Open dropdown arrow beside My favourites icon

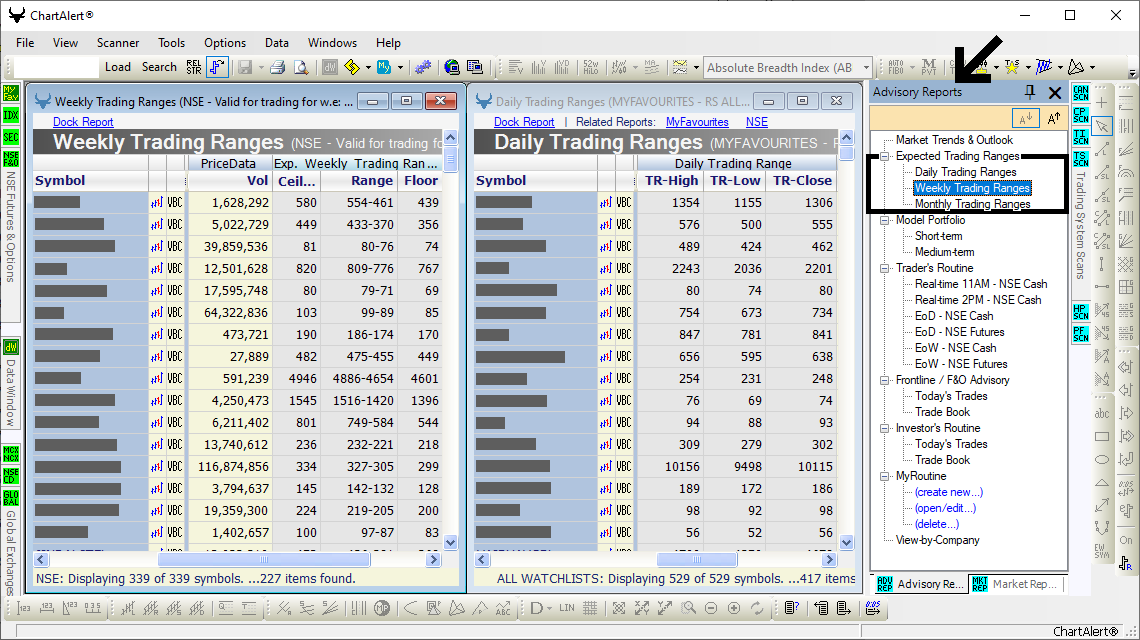(x=400, y=68)
